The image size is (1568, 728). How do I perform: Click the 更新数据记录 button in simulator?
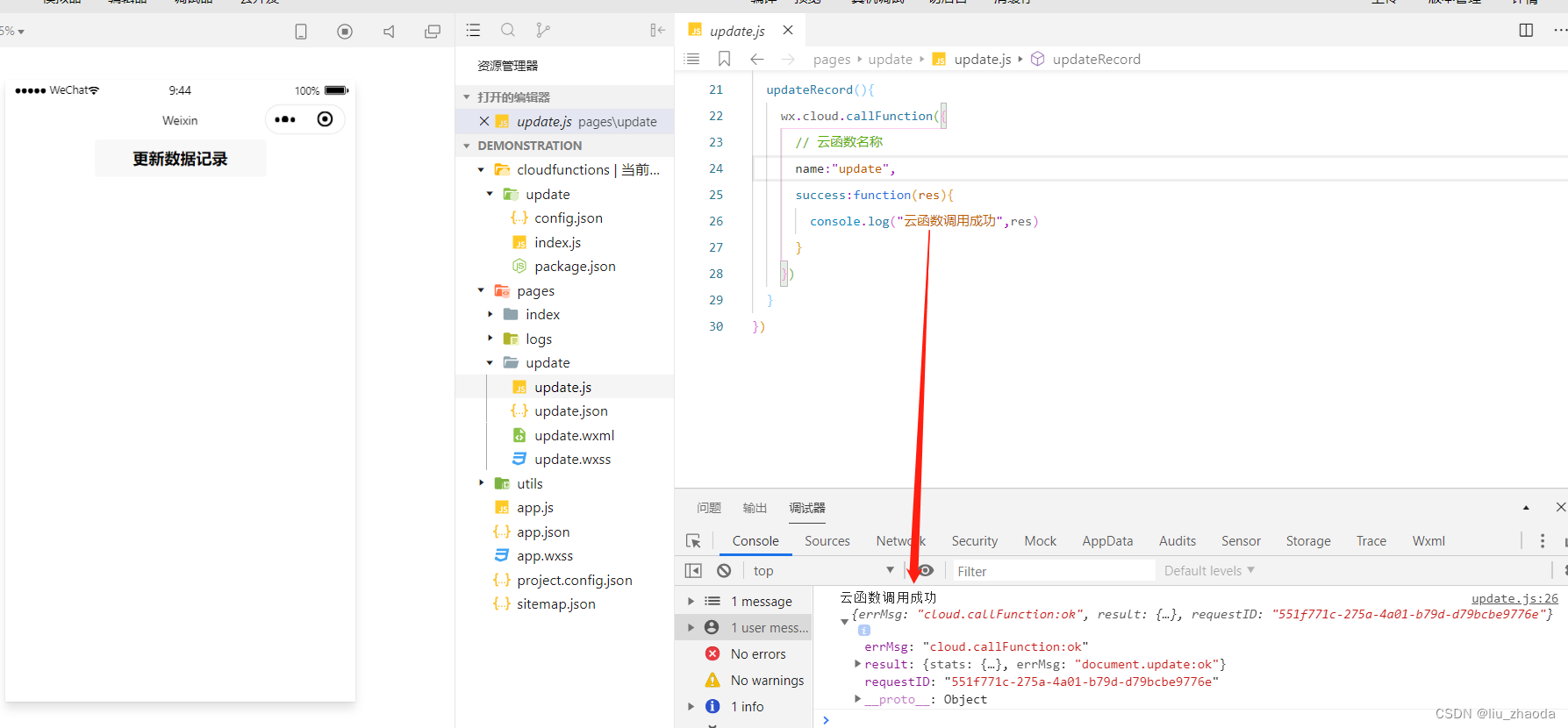coord(180,159)
